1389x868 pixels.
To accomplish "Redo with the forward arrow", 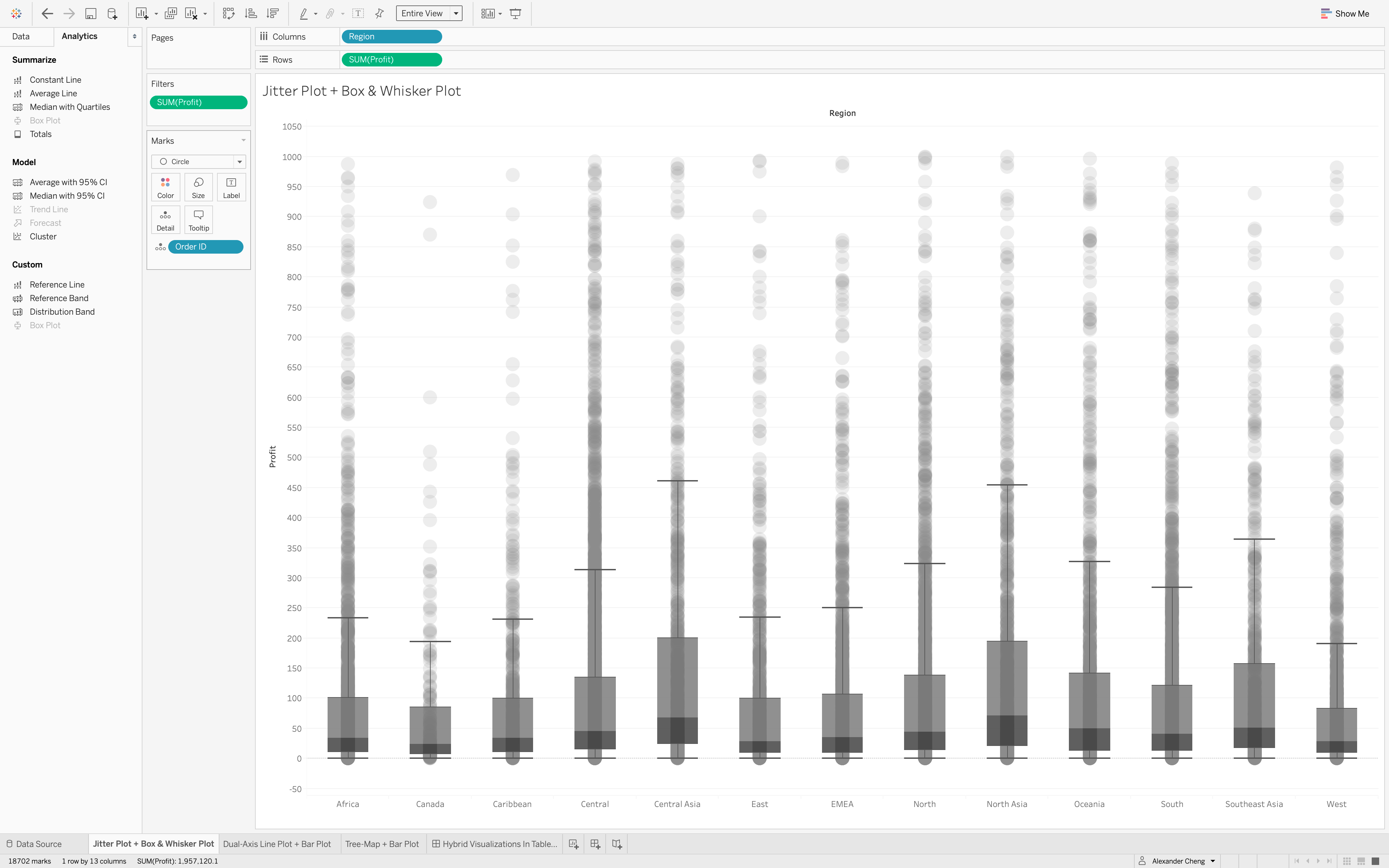I will [x=69, y=13].
